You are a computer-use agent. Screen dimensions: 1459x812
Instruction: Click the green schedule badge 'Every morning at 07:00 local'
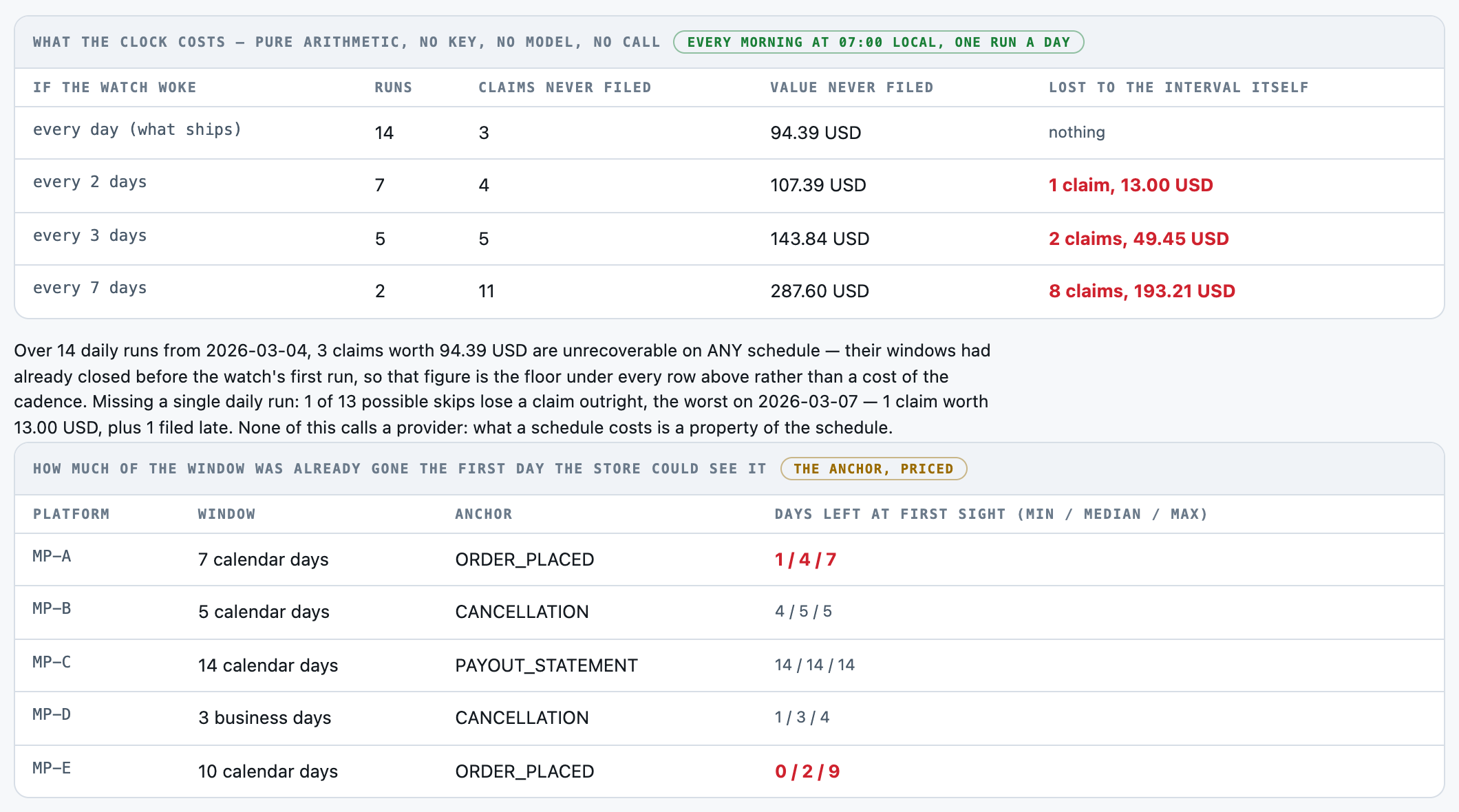click(x=878, y=42)
